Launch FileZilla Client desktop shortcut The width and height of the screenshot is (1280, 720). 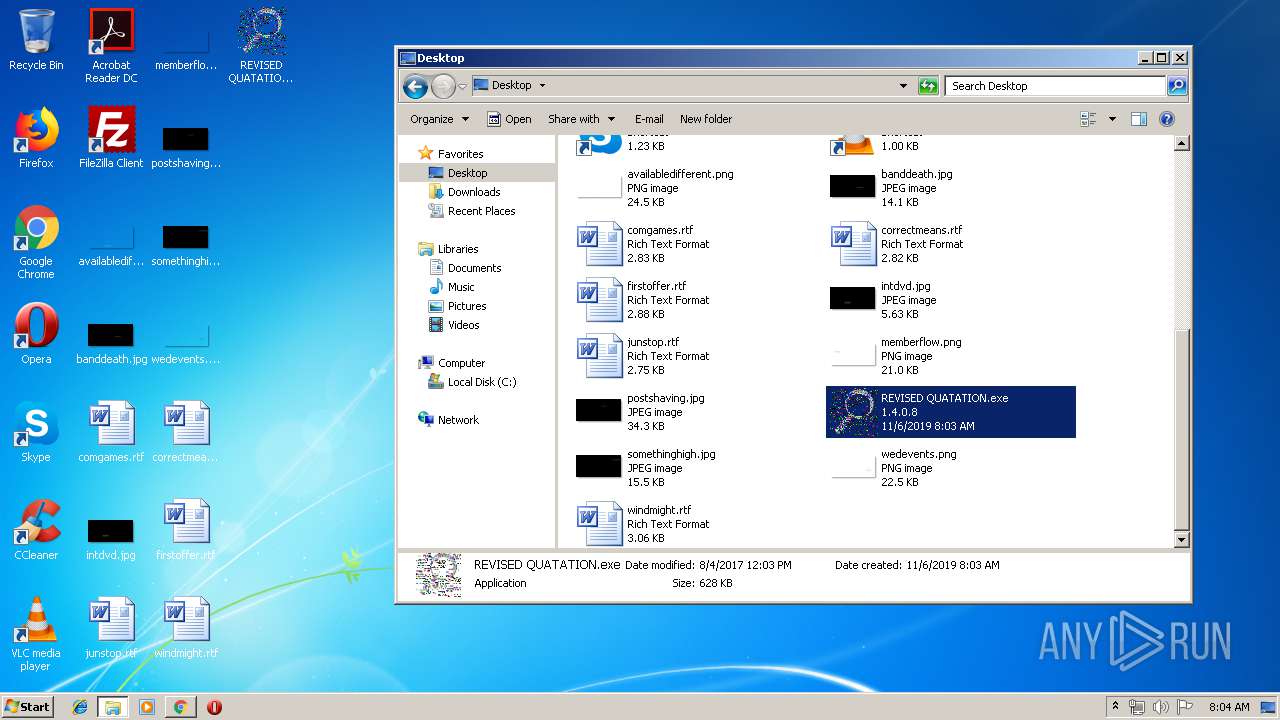point(111,138)
